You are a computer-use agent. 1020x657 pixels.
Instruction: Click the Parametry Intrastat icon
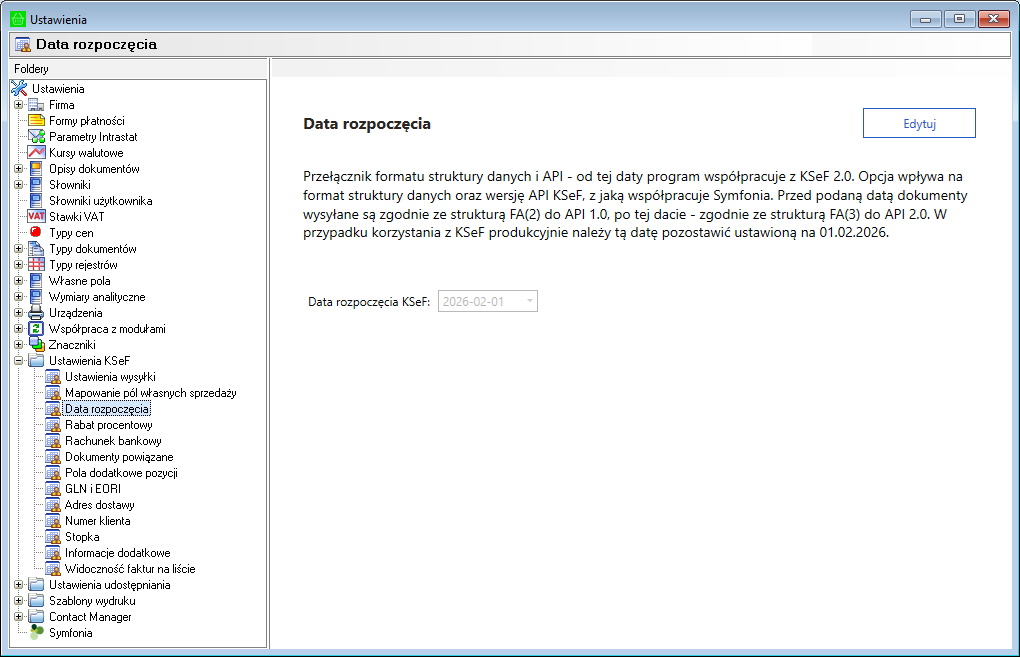coord(36,137)
